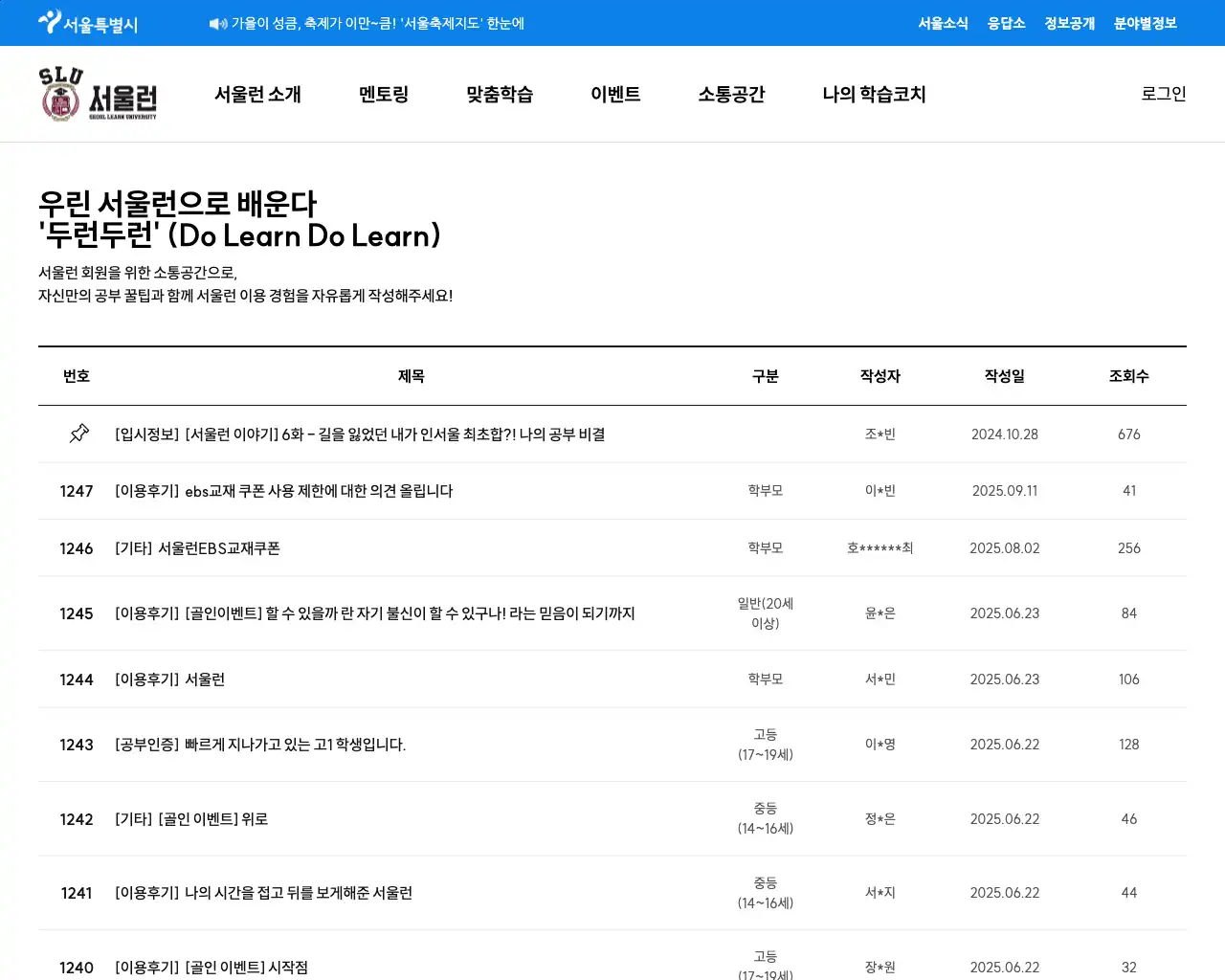Open pinned post 서울런 이야기 6화
The height and width of the screenshot is (980, 1225).
pyautogui.click(x=360, y=434)
